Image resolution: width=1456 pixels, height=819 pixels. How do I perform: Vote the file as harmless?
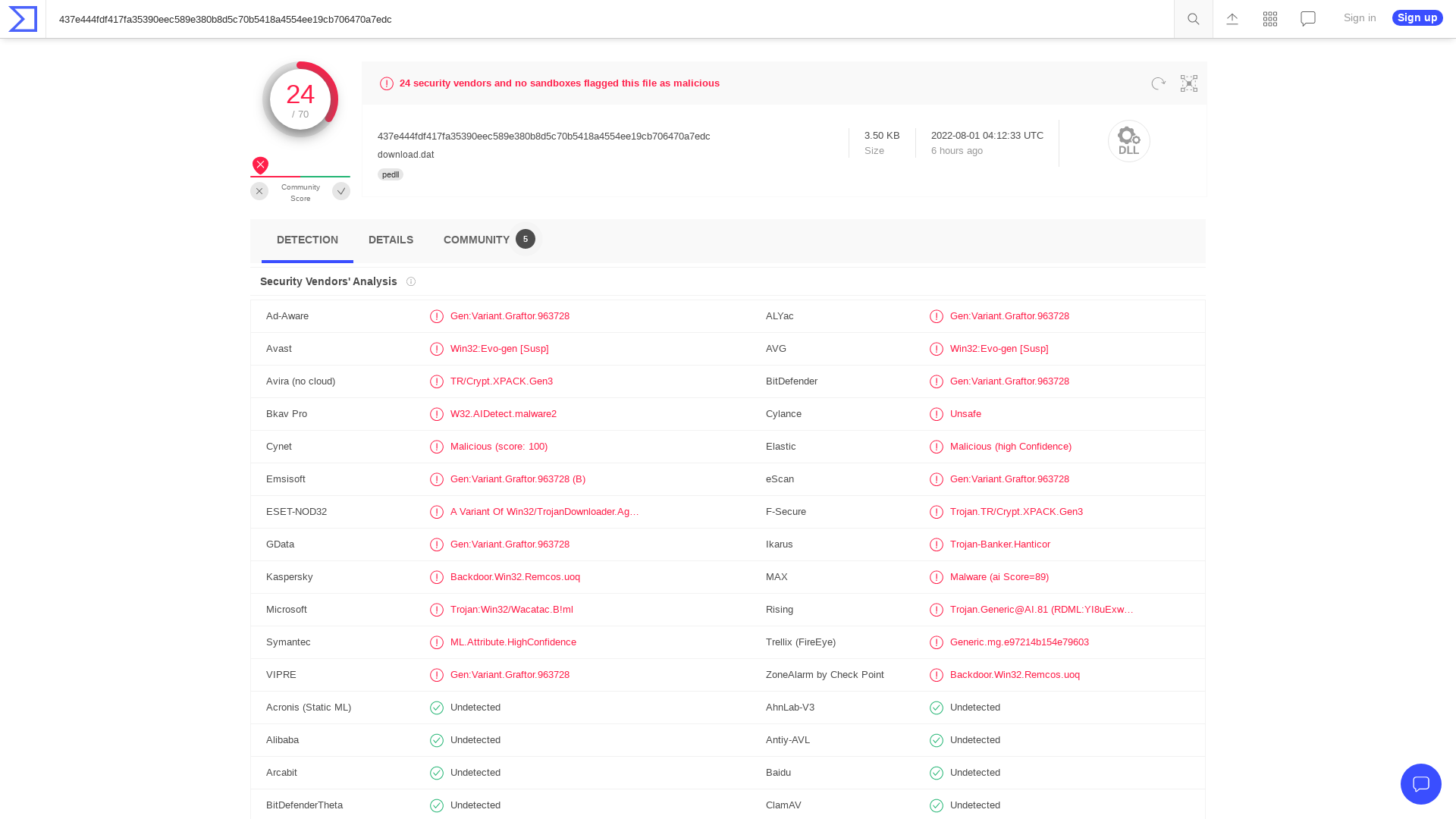click(341, 191)
